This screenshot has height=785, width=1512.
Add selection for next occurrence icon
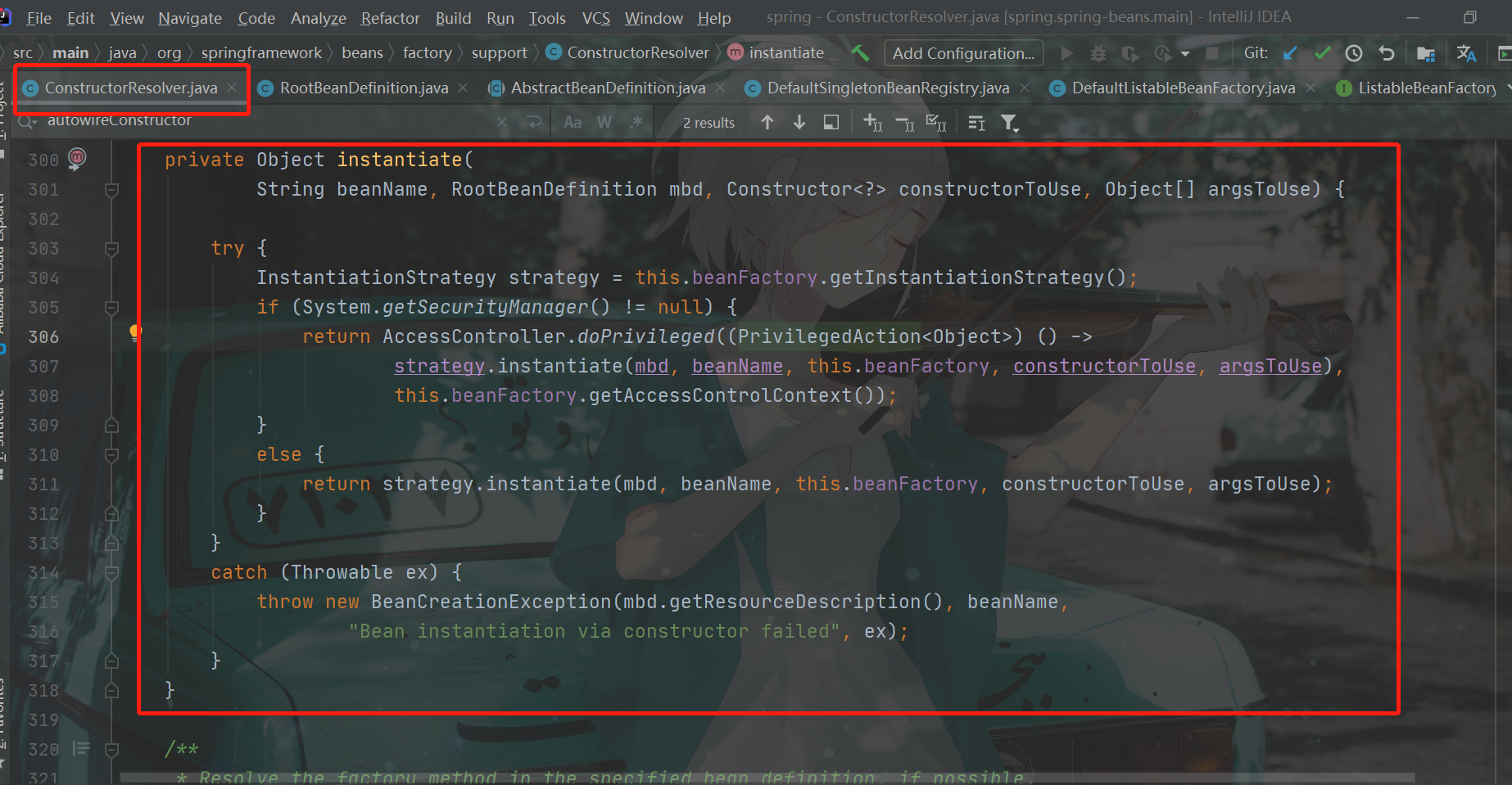coord(873,122)
